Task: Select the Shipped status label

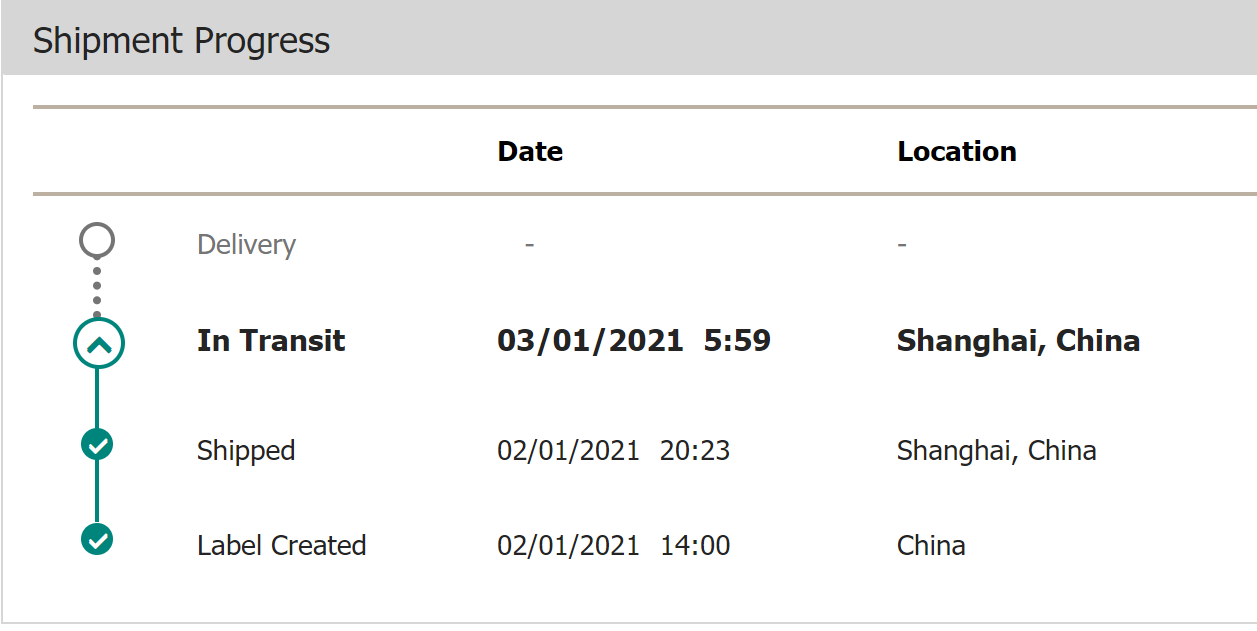Action: (246, 451)
